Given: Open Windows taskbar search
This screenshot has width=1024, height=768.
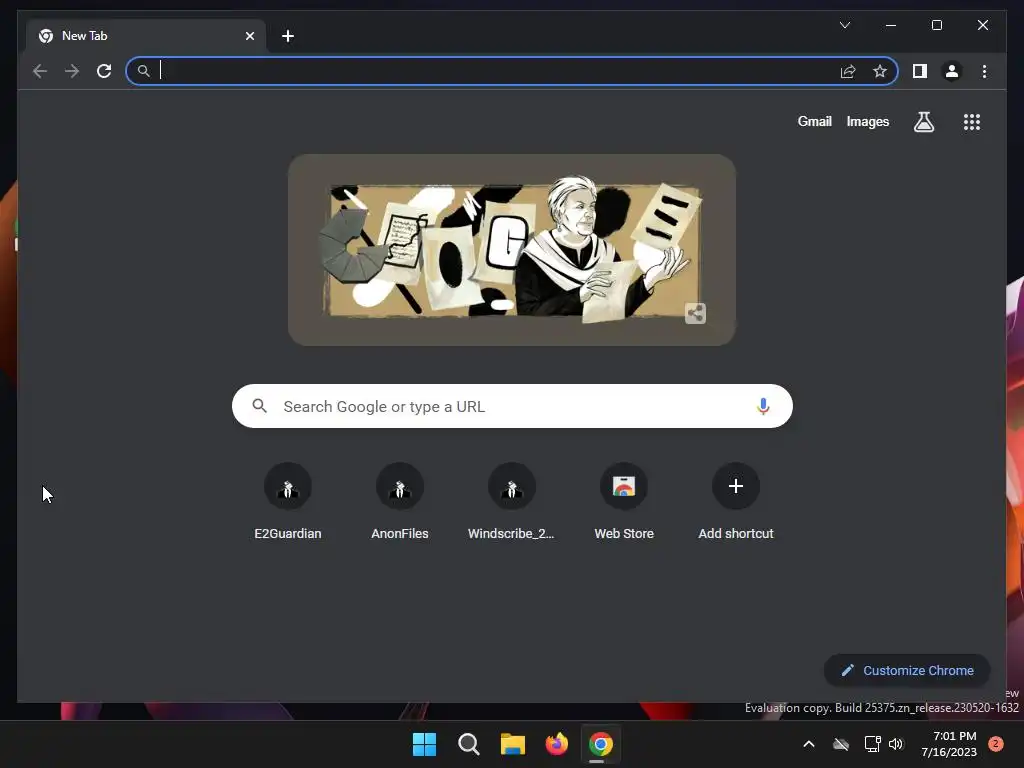Looking at the screenshot, I should click(x=468, y=744).
